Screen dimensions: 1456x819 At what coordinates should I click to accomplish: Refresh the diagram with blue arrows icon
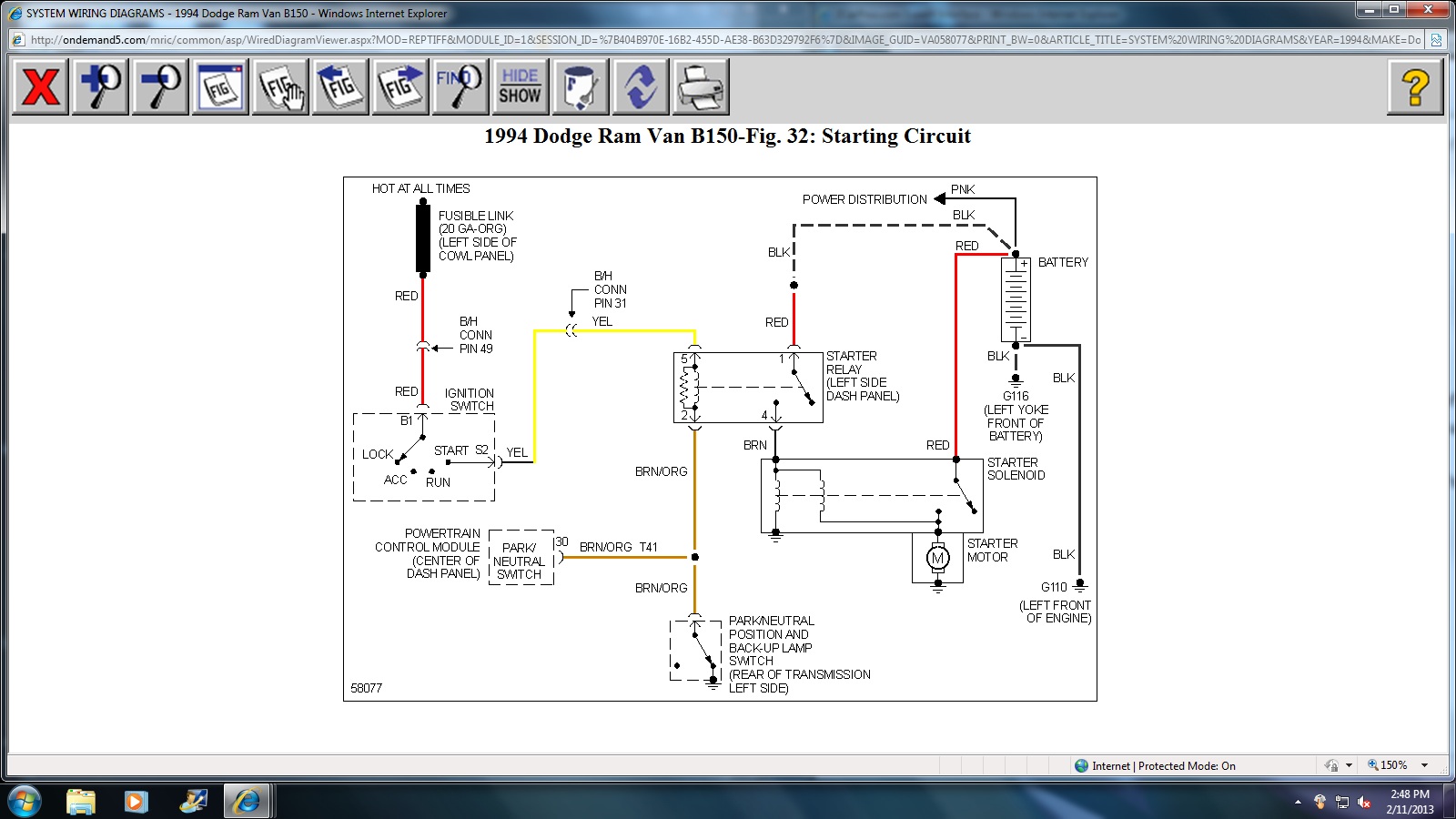click(641, 87)
